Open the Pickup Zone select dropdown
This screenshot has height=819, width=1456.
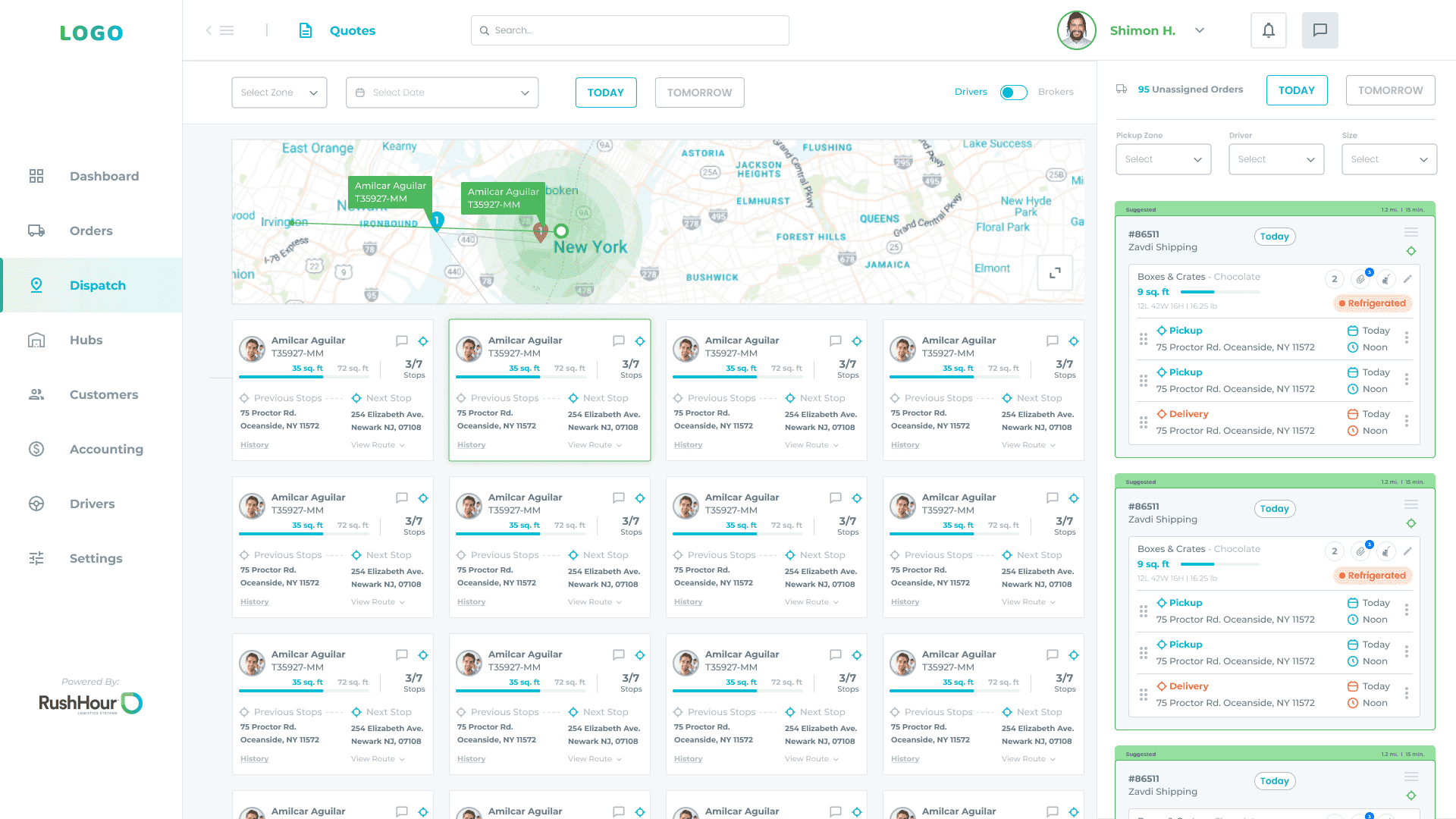pyautogui.click(x=1163, y=159)
